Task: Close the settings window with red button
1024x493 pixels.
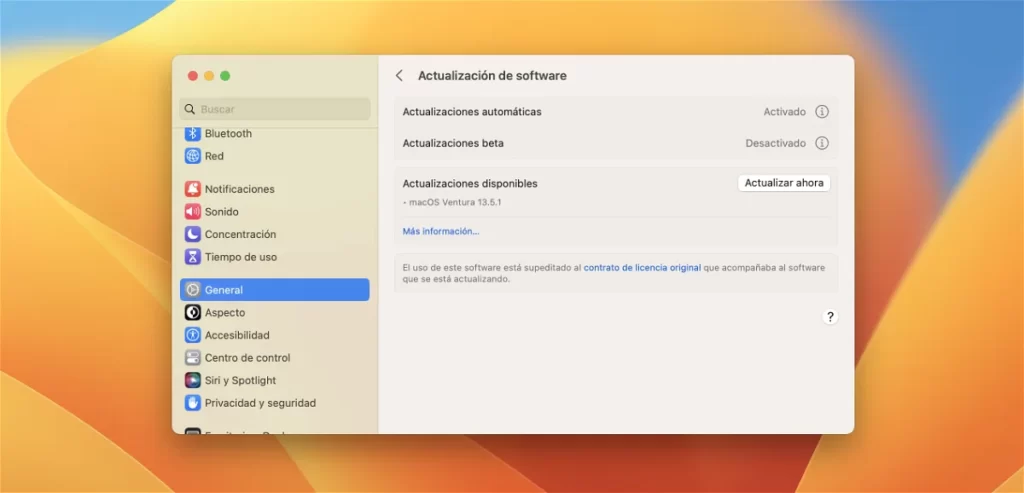Action: pyautogui.click(x=193, y=76)
